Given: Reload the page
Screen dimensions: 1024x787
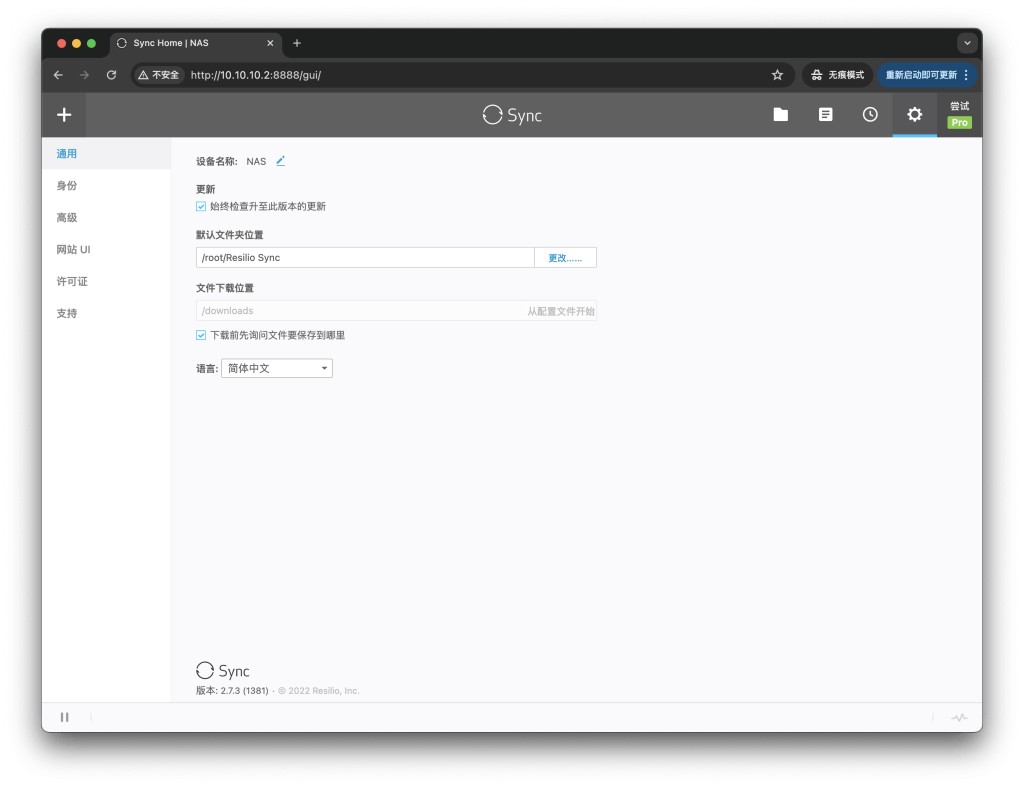Looking at the screenshot, I should 112,75.
